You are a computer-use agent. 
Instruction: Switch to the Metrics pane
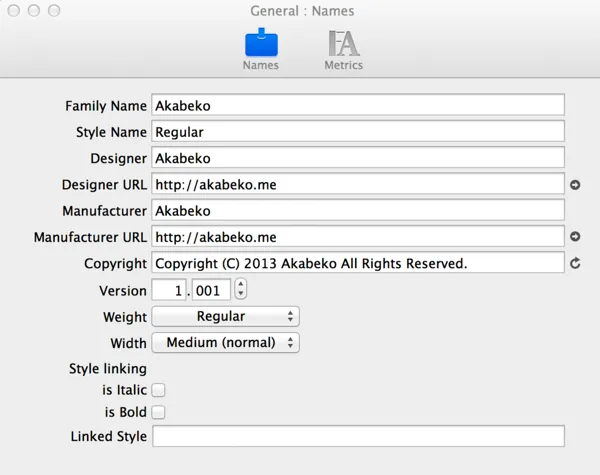click(343, 45)
